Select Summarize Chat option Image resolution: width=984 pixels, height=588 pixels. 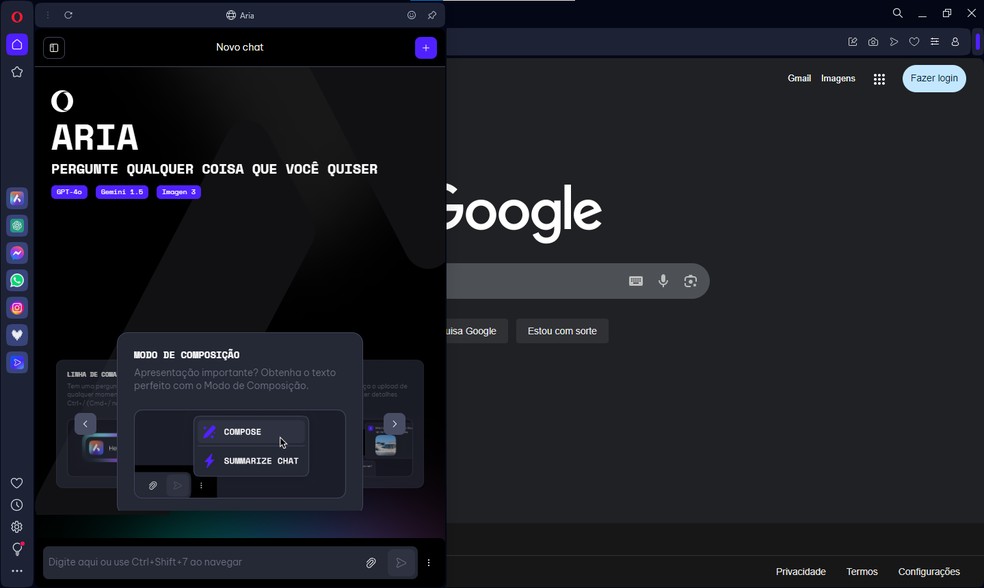pyautogui.click(x=260, y=461)
